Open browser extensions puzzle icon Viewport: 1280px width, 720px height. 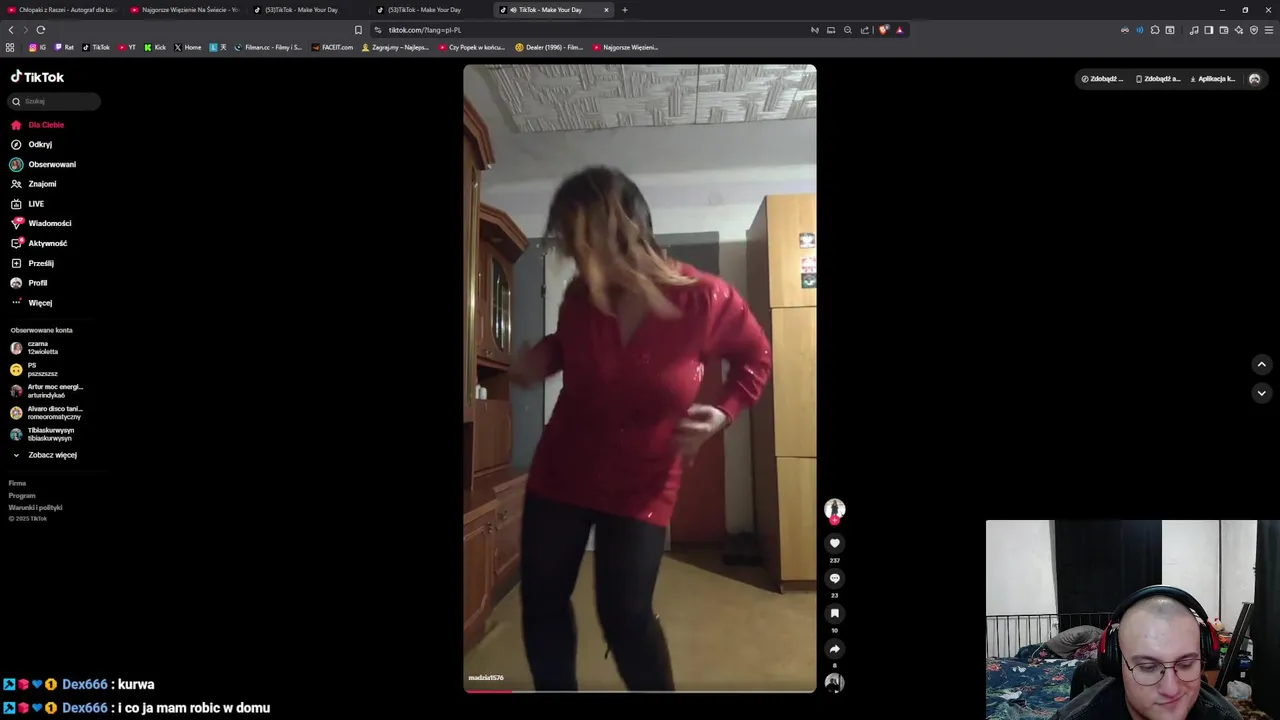[1155, 30]
